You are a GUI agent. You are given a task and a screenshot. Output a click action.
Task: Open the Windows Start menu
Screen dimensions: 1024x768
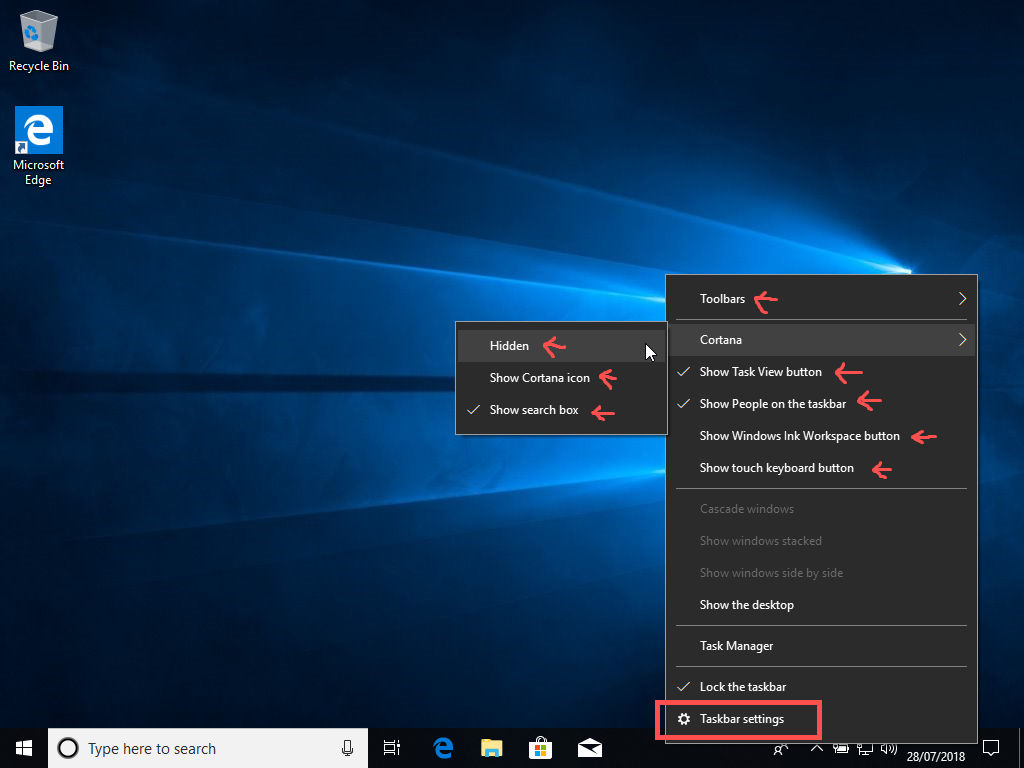[24, 748]
